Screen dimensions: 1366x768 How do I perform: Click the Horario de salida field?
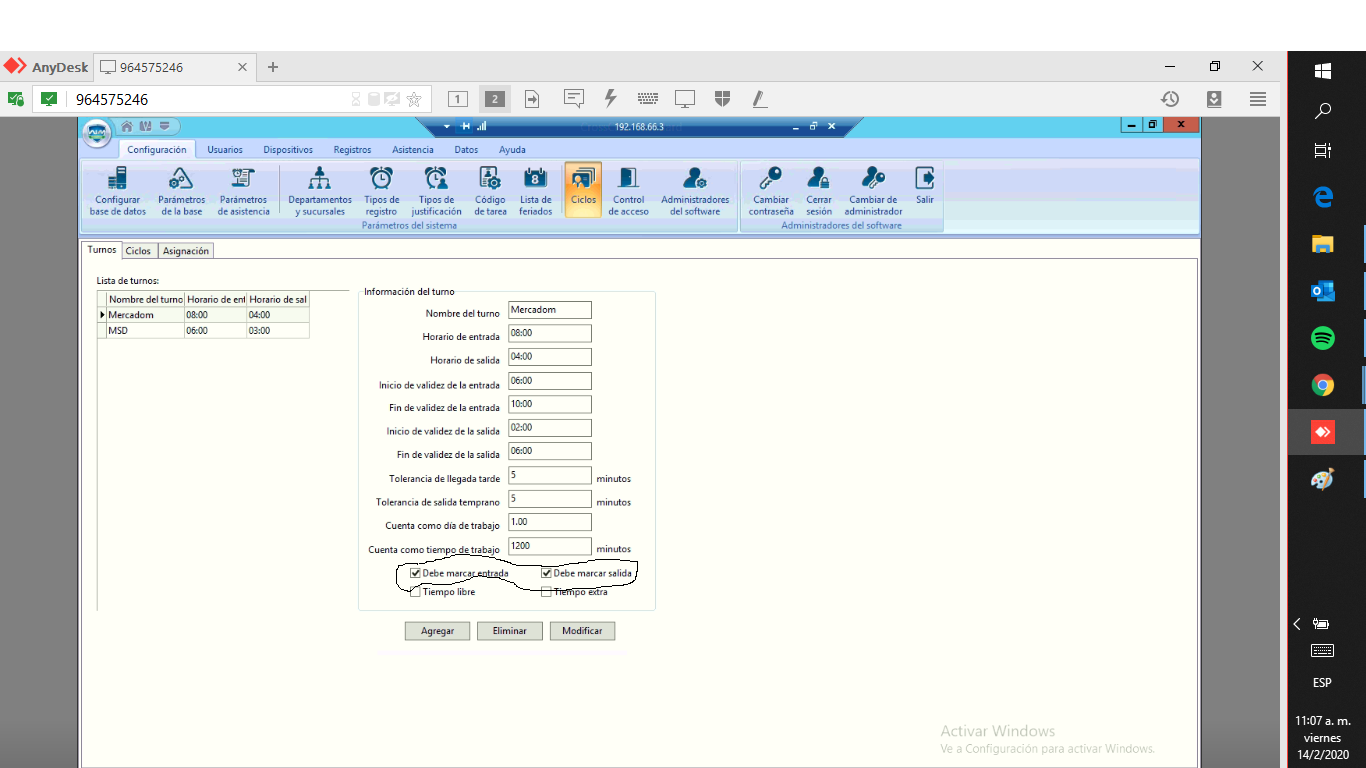click(550, 357)
